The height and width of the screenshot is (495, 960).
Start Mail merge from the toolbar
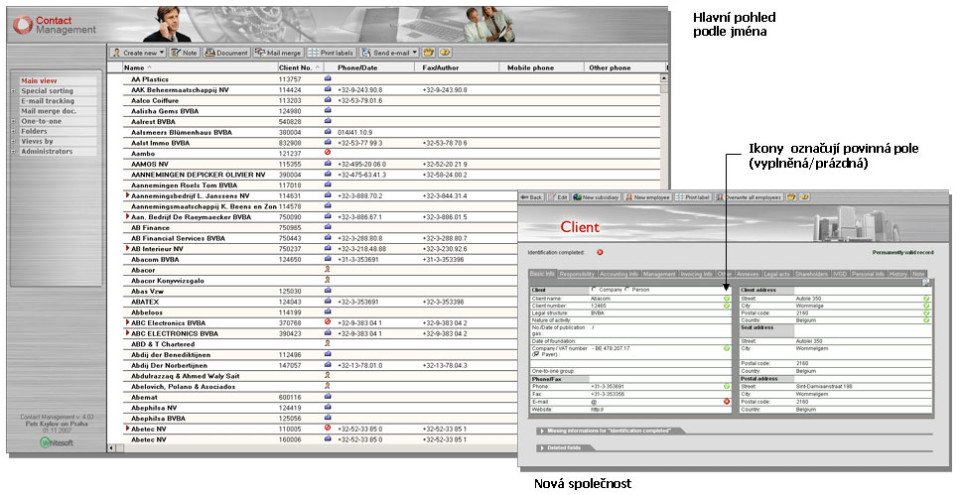point(279,52)
